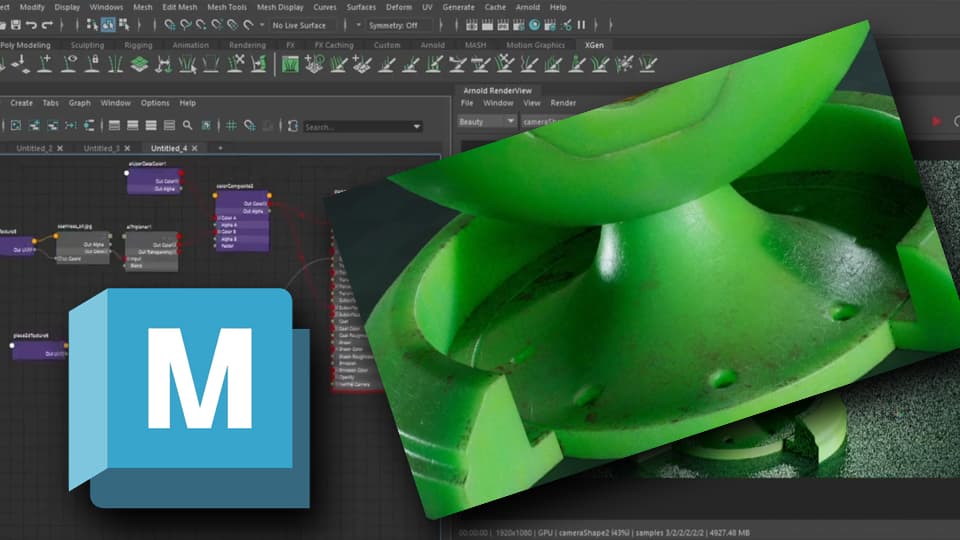This screenshot has height=540, width=960.
Task: Add a new Node Editor tab with plus button
Action: (220, 148)
